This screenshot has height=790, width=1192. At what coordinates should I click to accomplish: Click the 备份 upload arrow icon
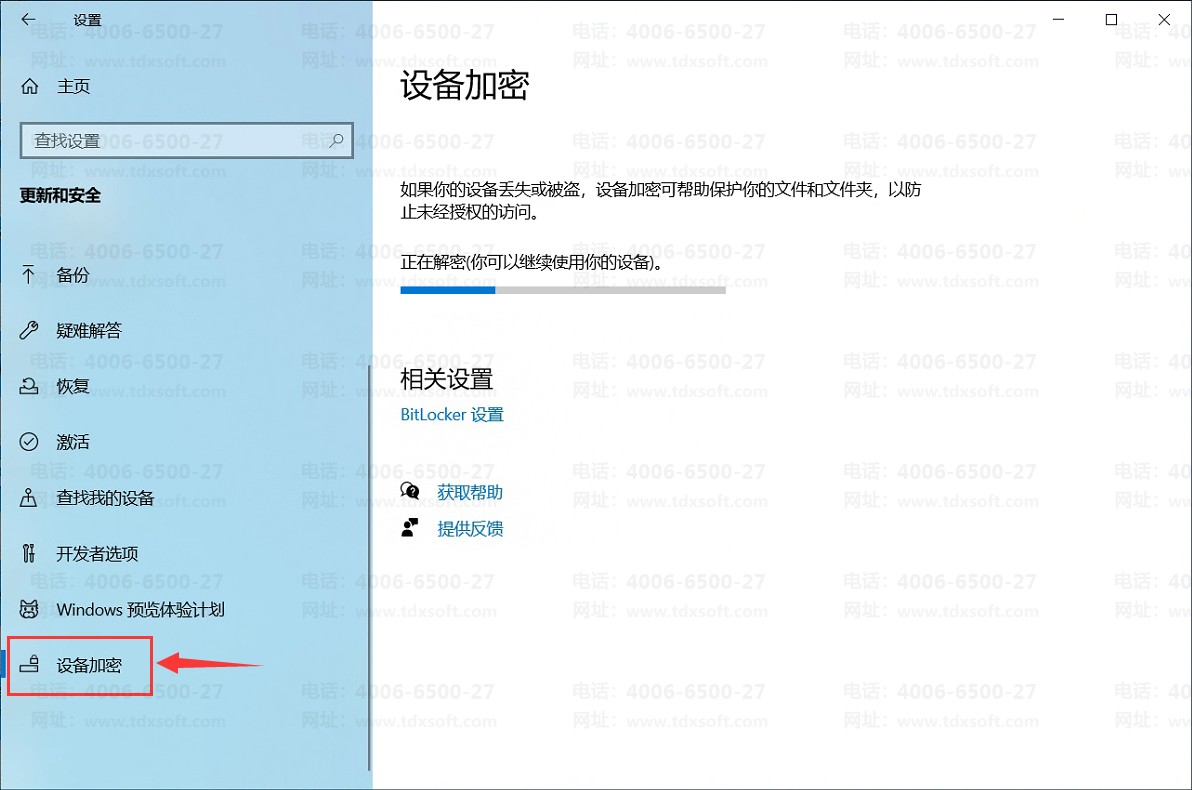[28, 274]
